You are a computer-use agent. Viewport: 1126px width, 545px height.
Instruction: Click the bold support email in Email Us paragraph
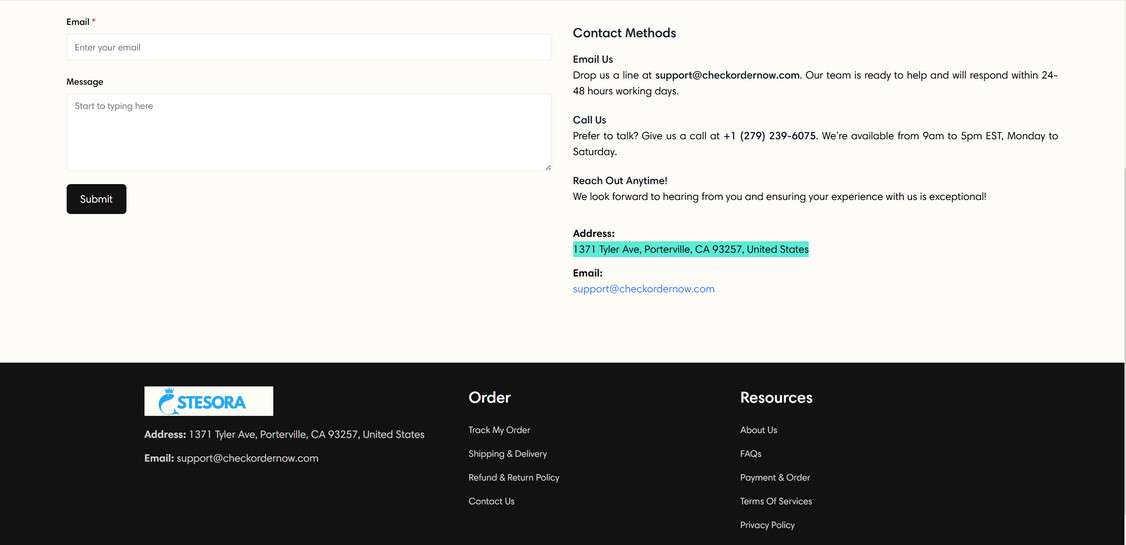[x=727, y=75]
